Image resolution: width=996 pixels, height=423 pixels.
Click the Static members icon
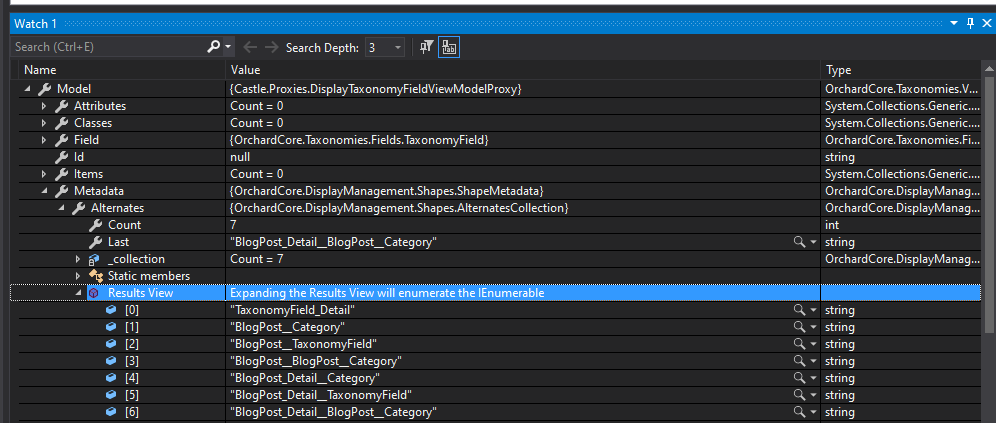coord(95,276)
